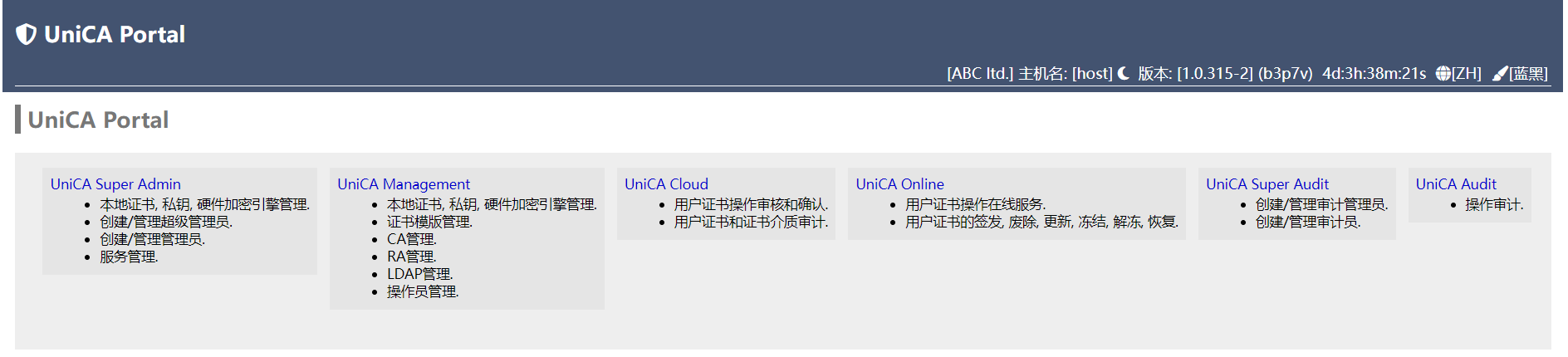
Task: Click the 操作审计 list item
Action: (1493, 204)
